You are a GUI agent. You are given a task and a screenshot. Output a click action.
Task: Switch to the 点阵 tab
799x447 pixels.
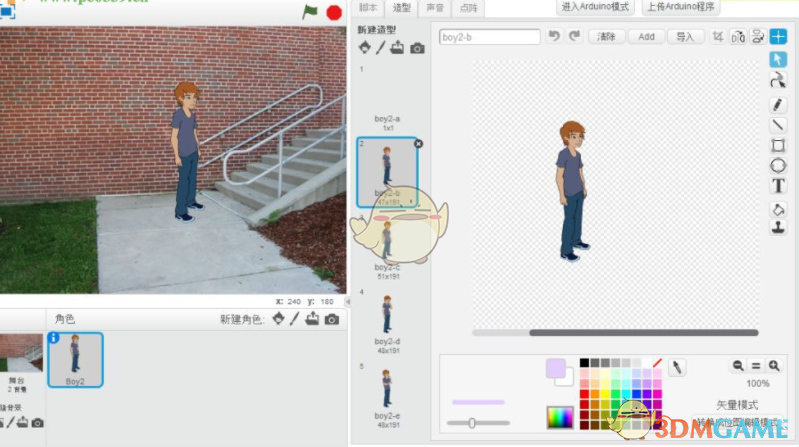tap(468, 8)
